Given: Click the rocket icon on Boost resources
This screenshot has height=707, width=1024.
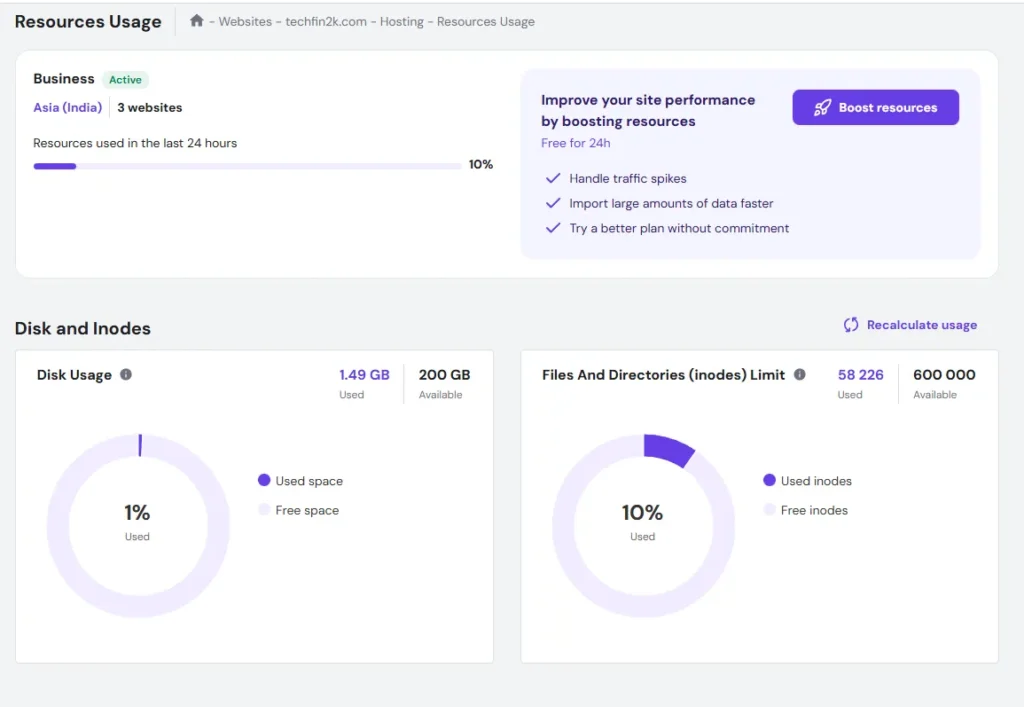Looking at the screenshot, I should (822, 108).
